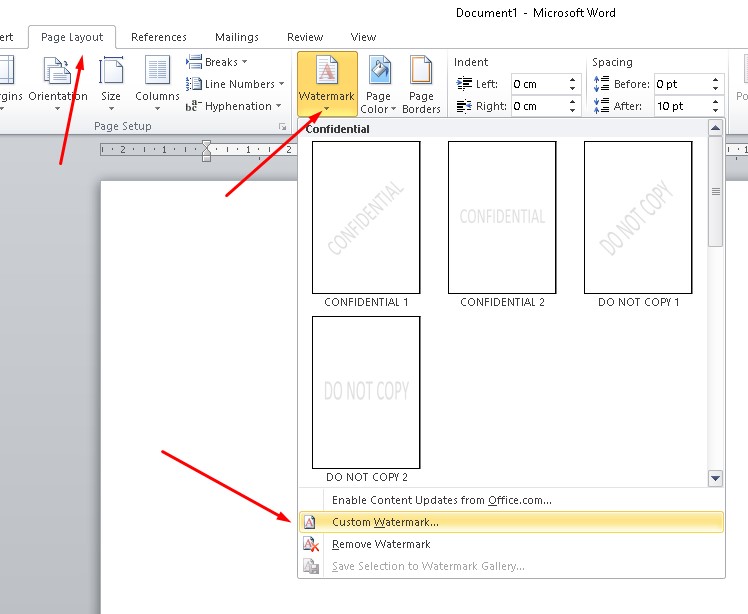Collapse the Watermark dropdown arrow
The height and width of the screenshot is (614, 748).
click(327, 109)
